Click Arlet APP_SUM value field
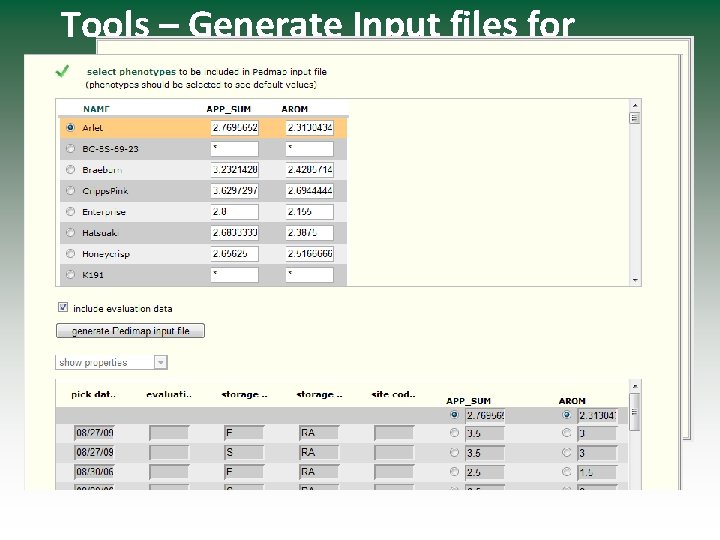Image resolution: width=720 pixels, height=540 pixels. point(235,128)
